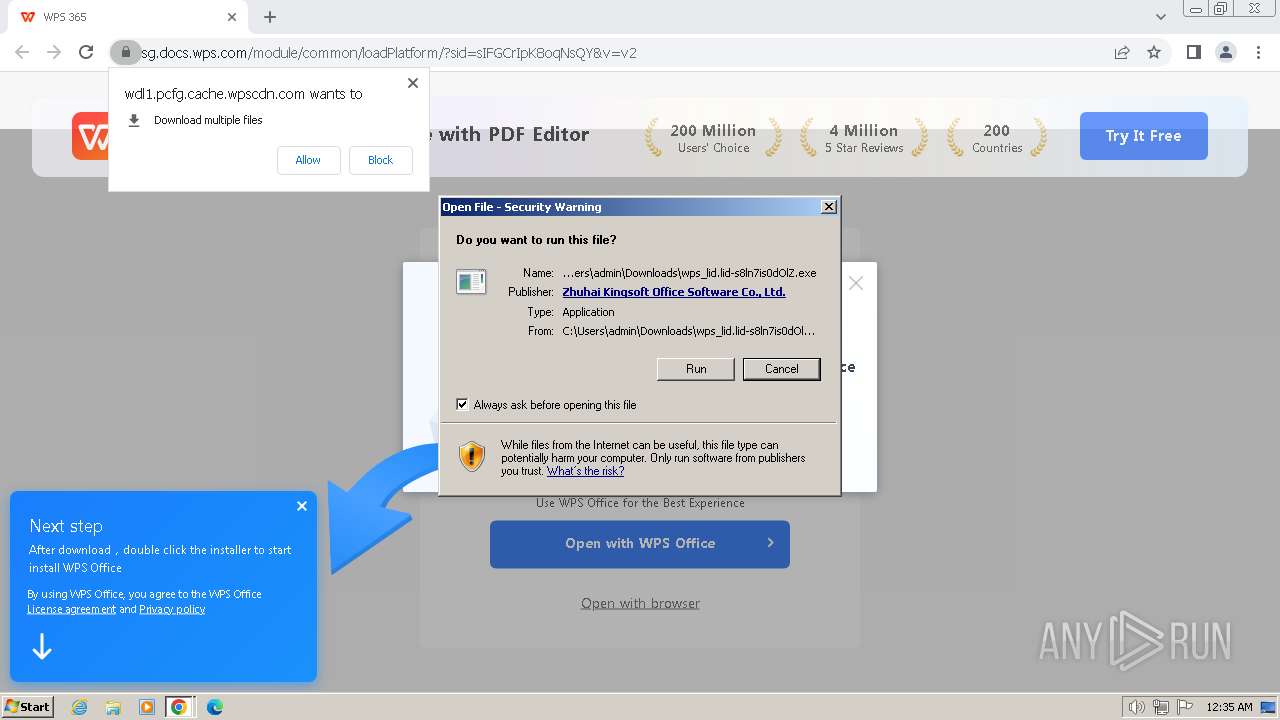1280x720 pixels.
Task: Close the WPS 365 tab
Action: point(232,17)
